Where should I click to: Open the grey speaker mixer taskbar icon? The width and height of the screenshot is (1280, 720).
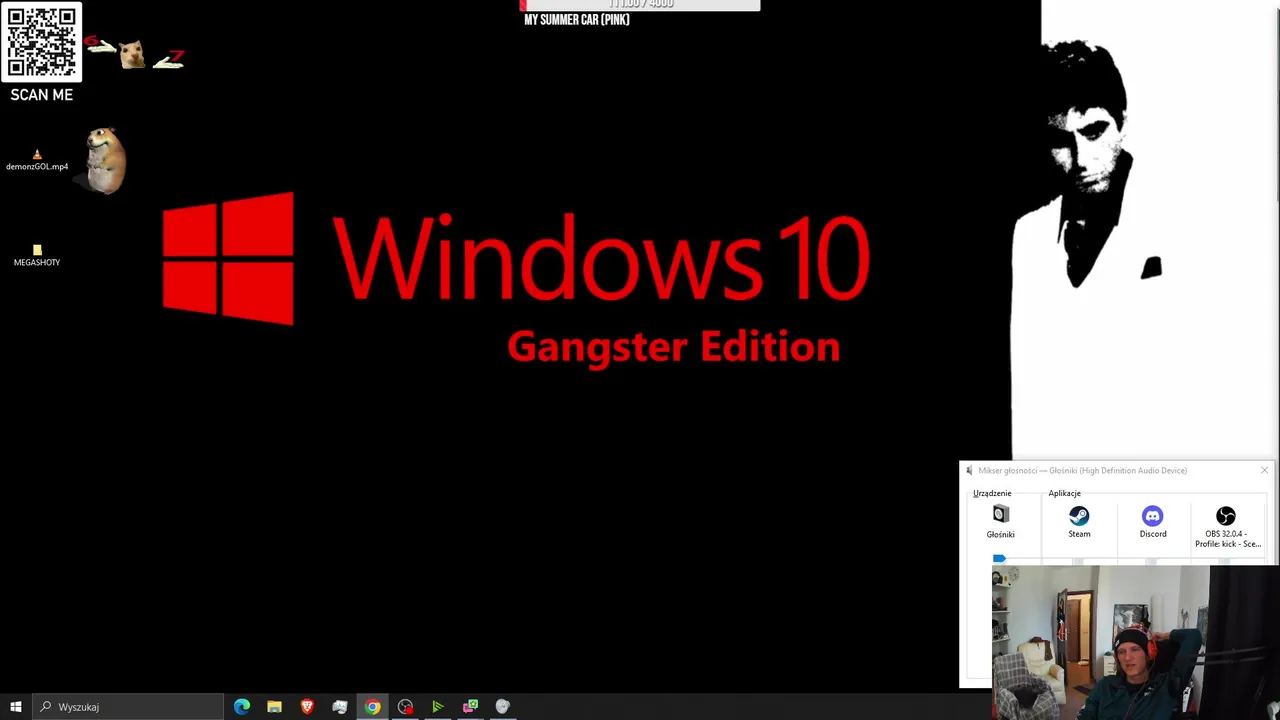(503, 707)
